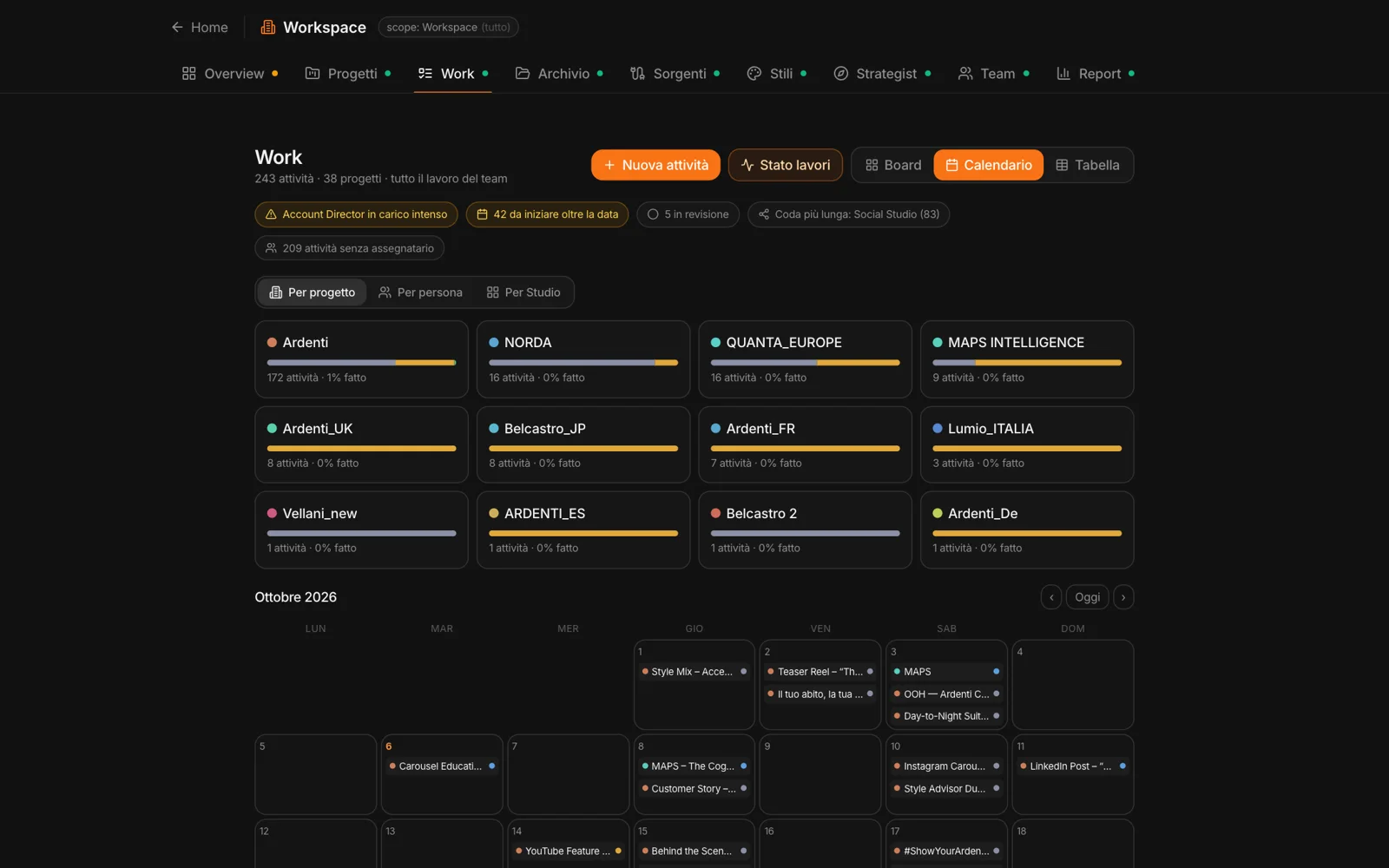This screenshot has width=1389, height=868.
Task: Open the LinkedIn Post event on day 11
Action: click(x=1072, y=766)
